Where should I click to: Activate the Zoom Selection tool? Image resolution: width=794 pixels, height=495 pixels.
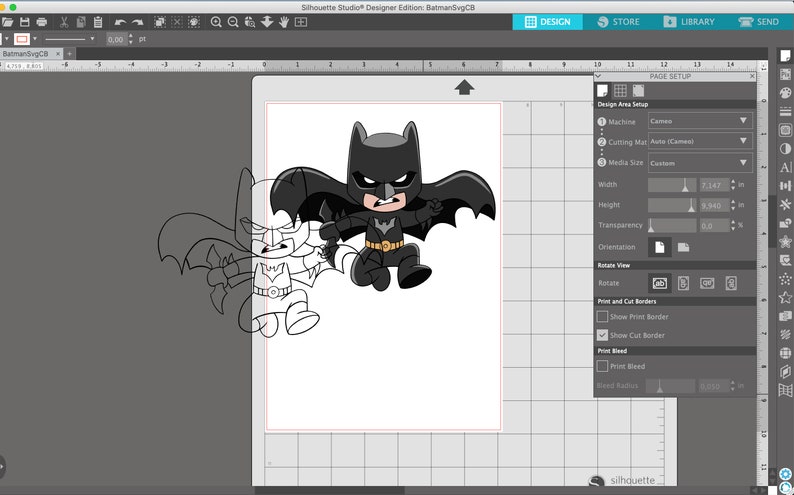coord(250,22)
